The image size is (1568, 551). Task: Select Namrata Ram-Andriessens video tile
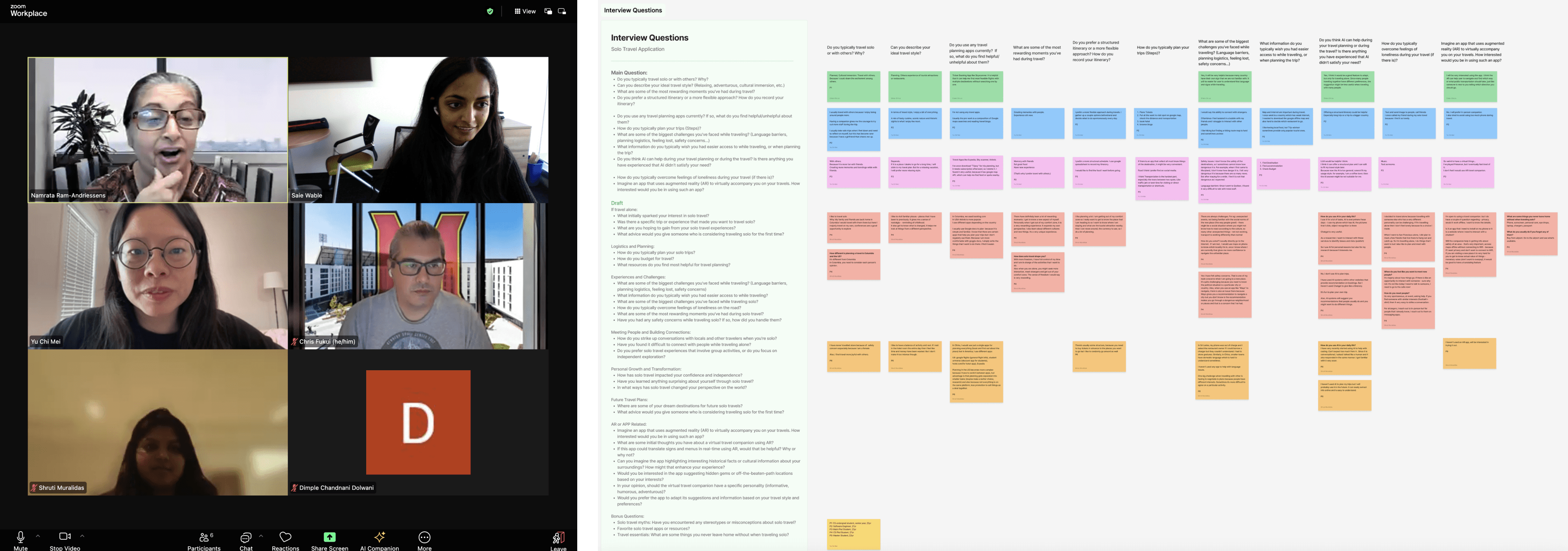click(x=158, y=130)
